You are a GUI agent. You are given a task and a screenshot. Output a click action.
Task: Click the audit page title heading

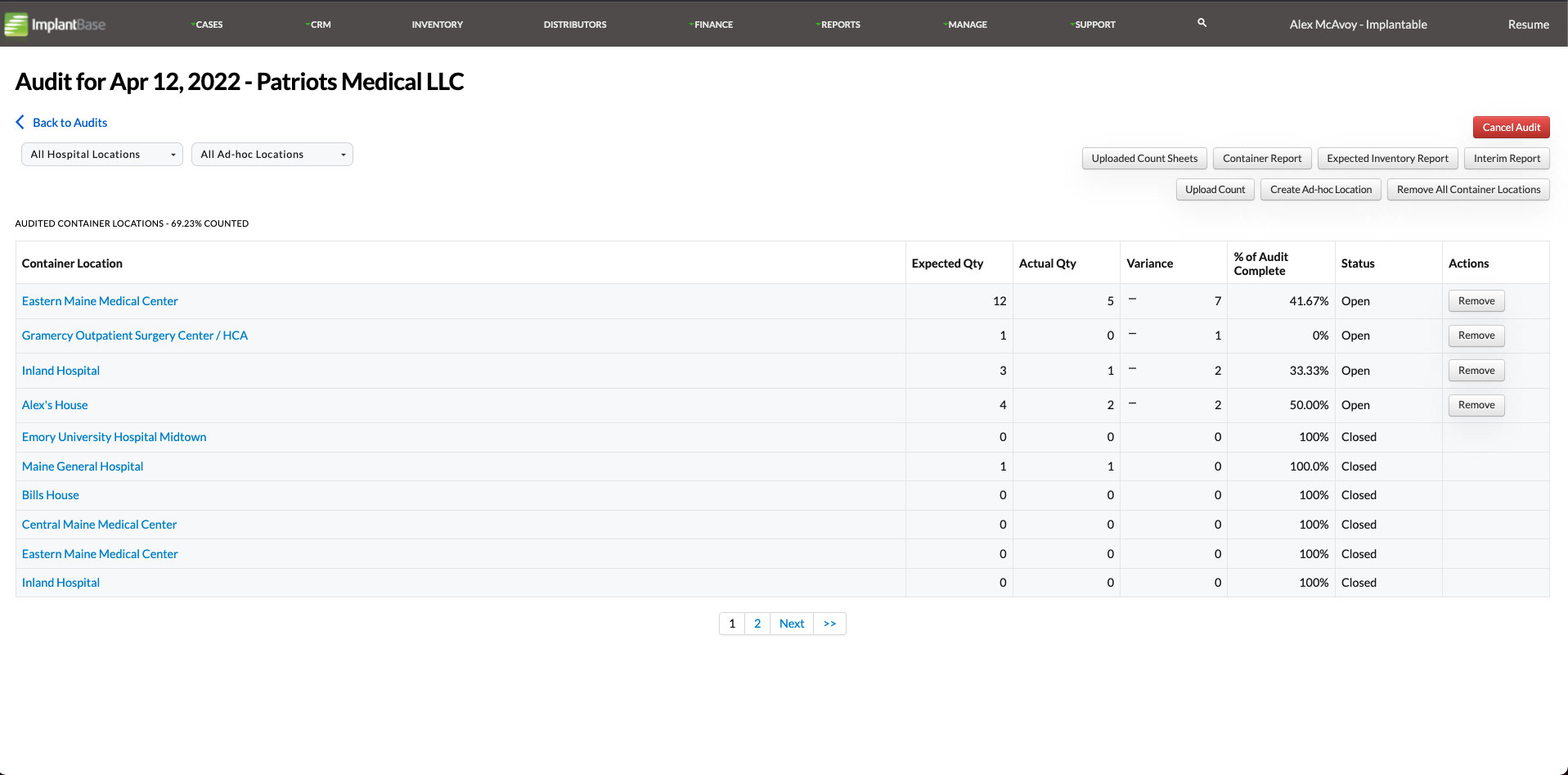pos(240,82)
